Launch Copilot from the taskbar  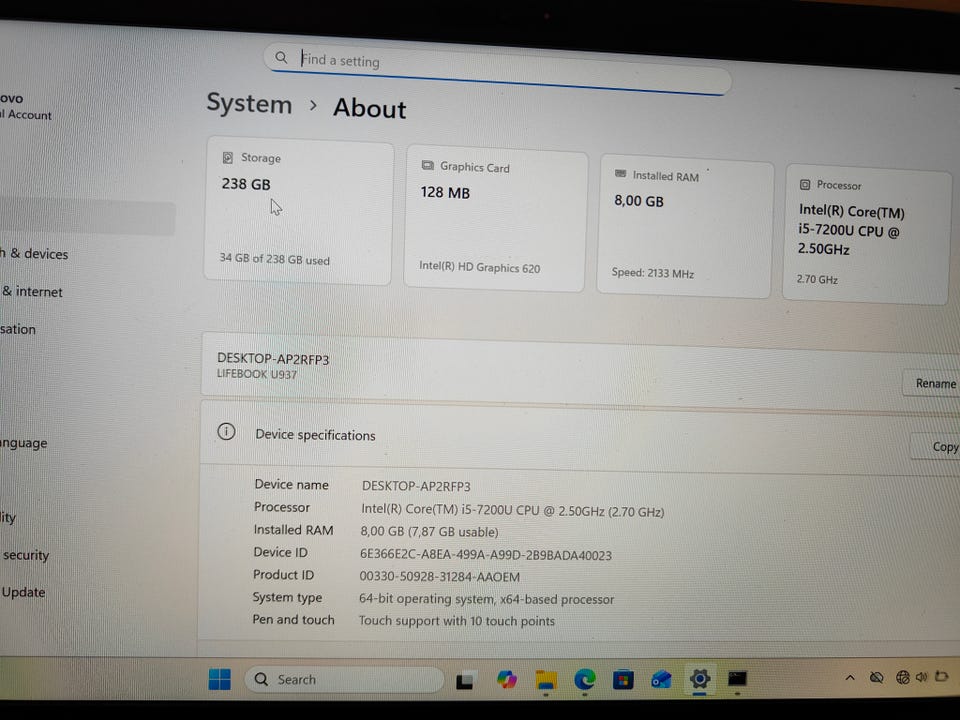point(506,679)
